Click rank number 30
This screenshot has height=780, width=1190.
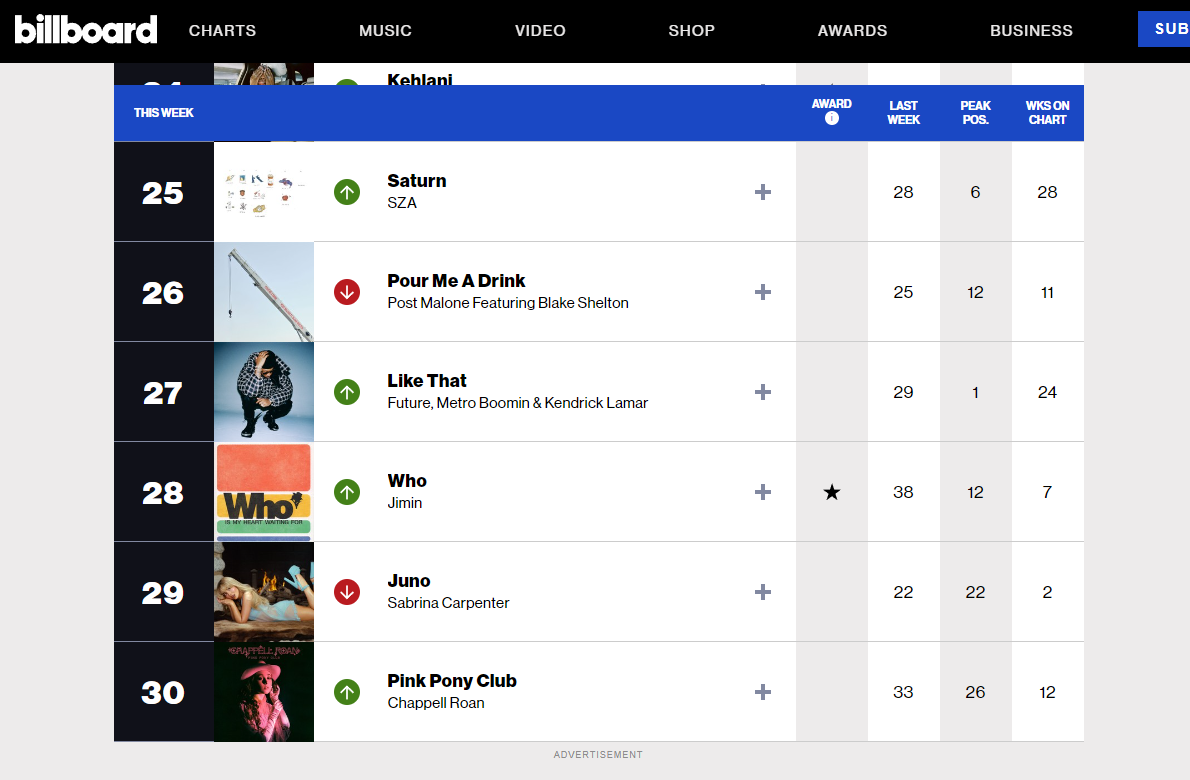[163, 693]
